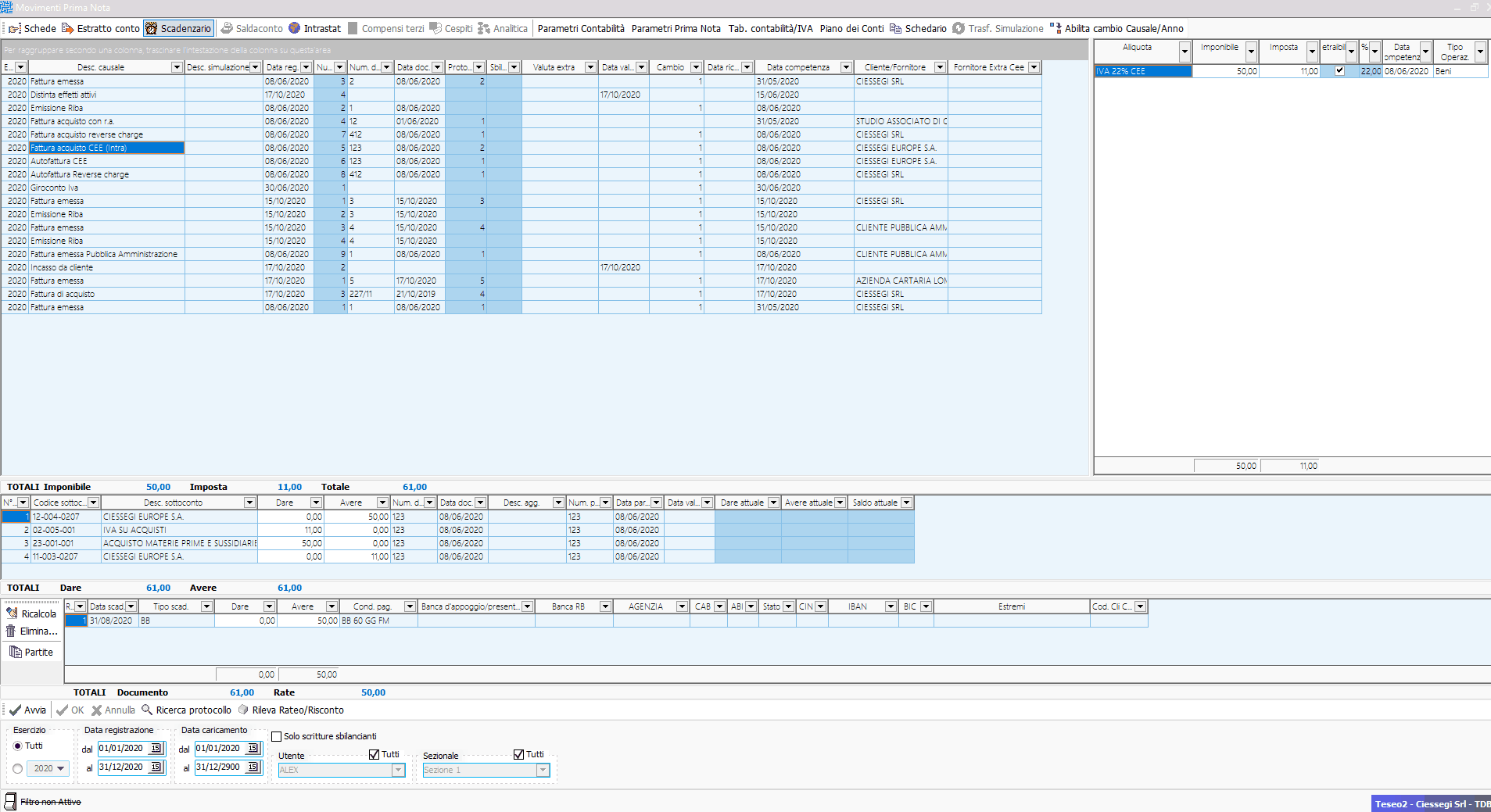Sort by the Desc. sottoconto column header
The width and height of the screenshot is (1491, 812).
(x=173, y=503)
